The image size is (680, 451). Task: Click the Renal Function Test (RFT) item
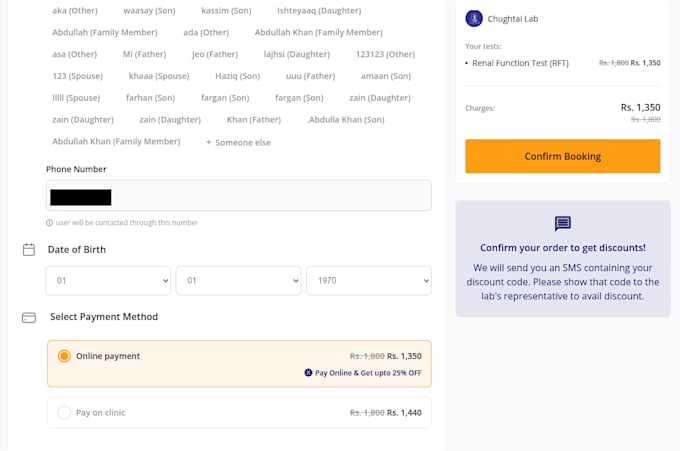(520, 63)
